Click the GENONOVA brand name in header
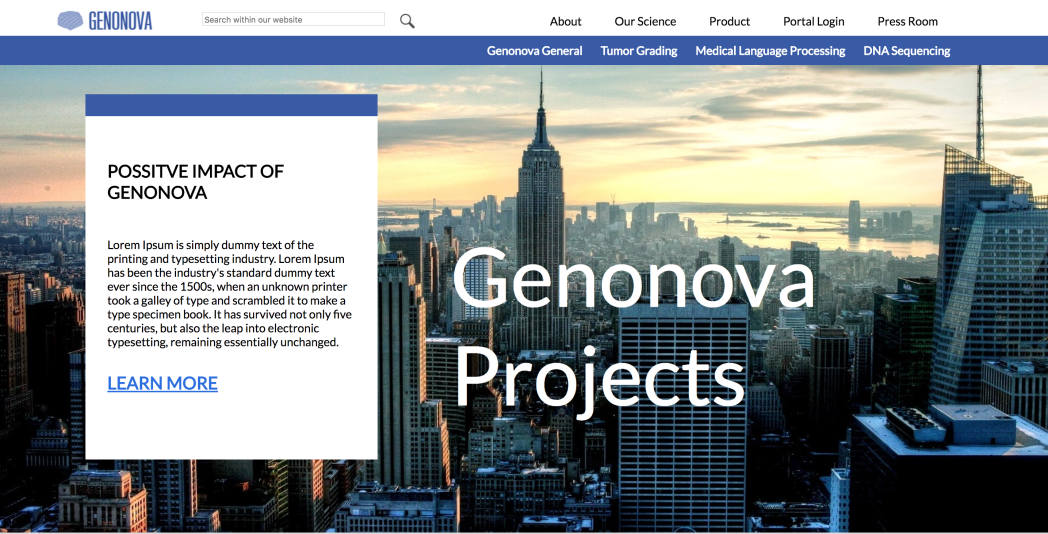 (x=120, y=20)
